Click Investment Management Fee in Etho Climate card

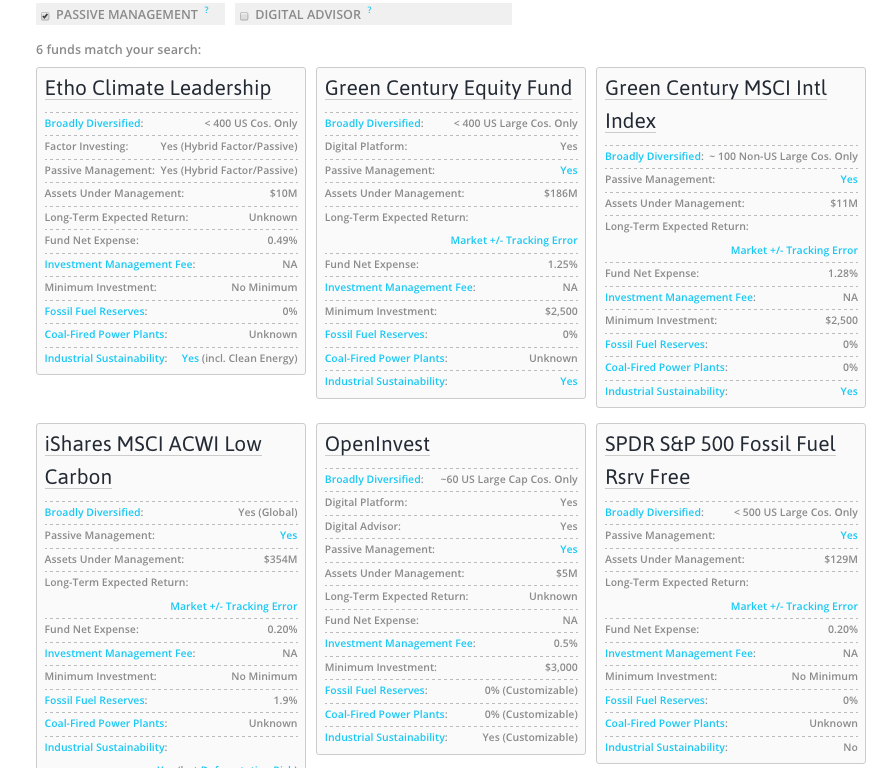tap(120, 264)
